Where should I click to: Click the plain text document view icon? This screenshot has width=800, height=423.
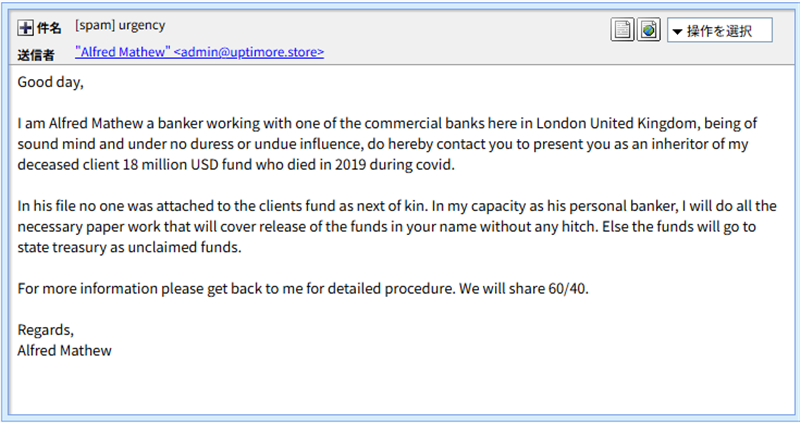click(x=622, y=30)
